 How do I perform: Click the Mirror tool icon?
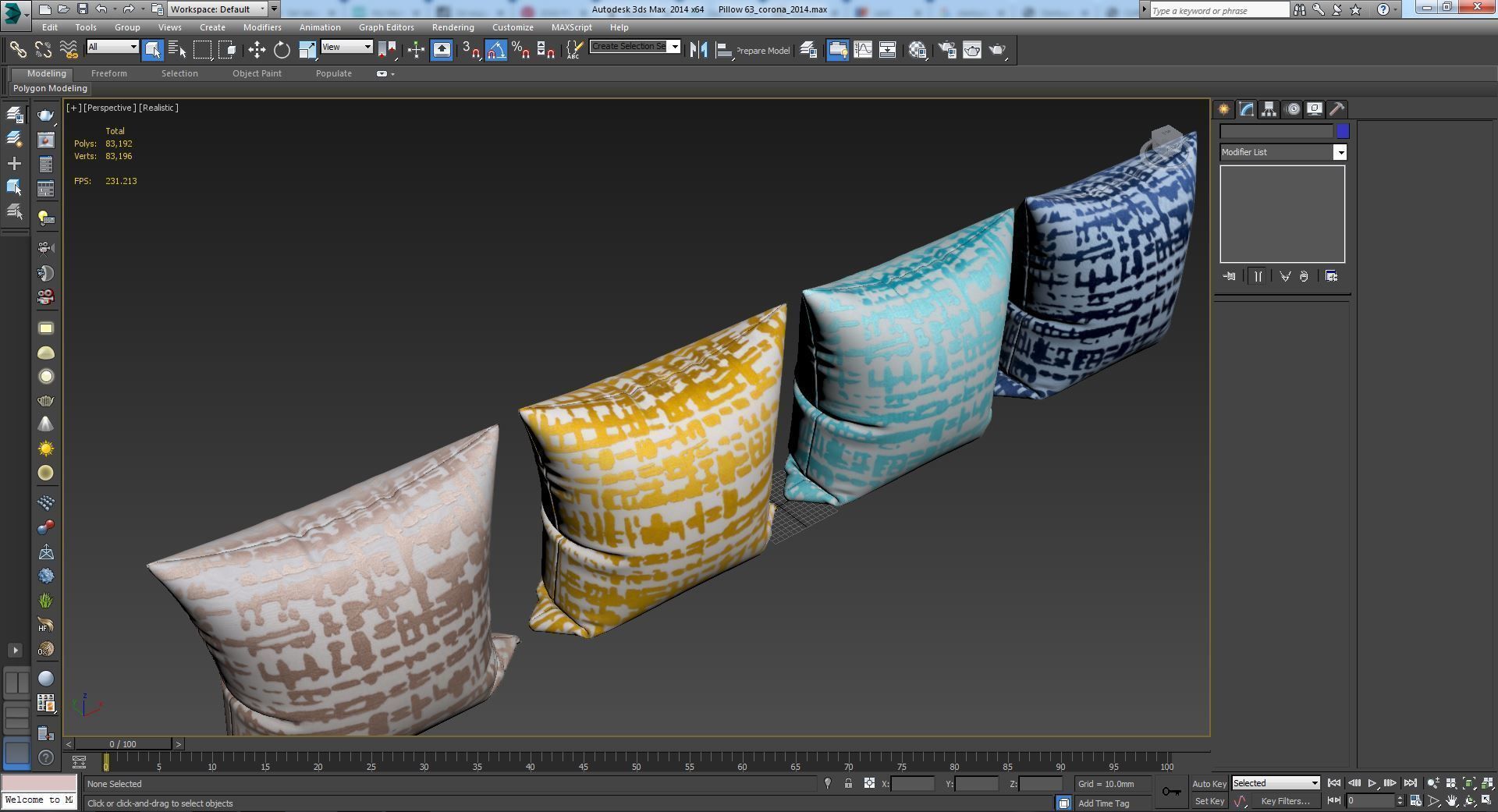click(x=698, y=50)
